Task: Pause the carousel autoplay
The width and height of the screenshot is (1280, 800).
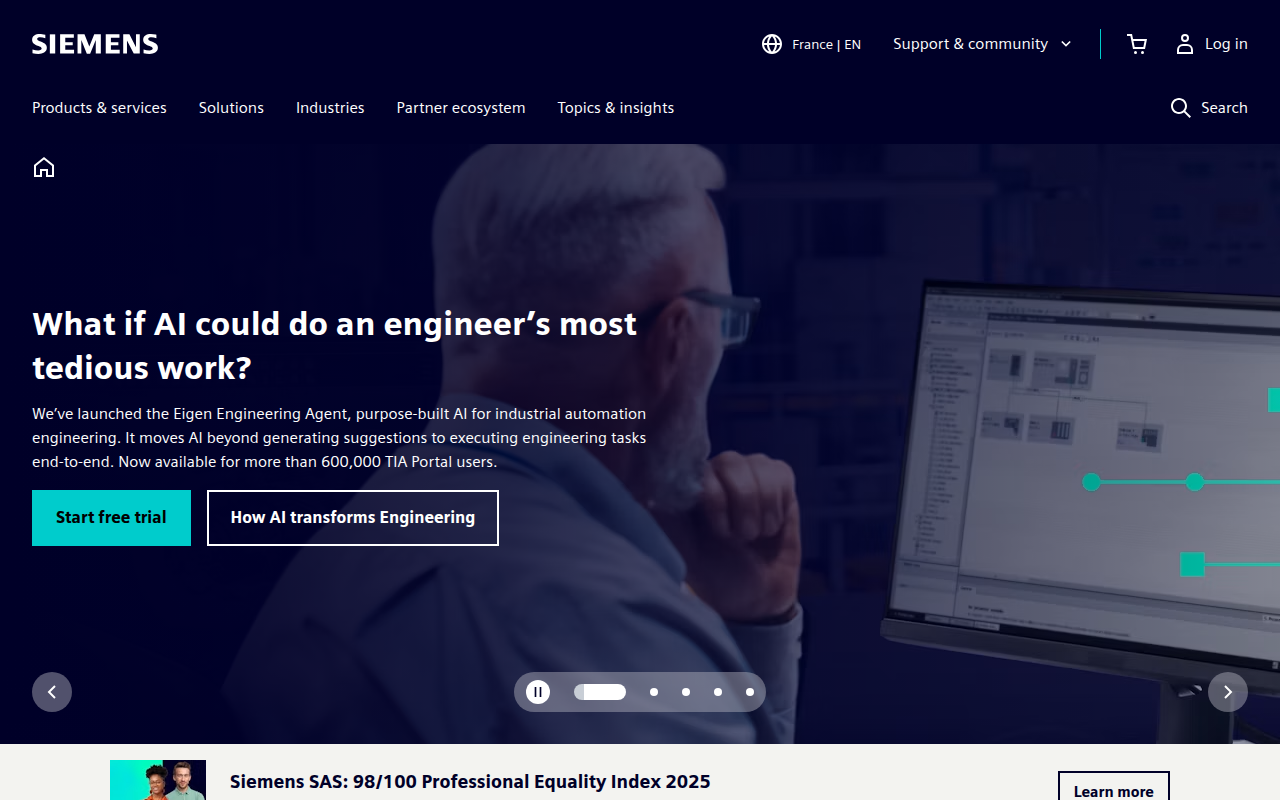Action: tap(538, 692)
